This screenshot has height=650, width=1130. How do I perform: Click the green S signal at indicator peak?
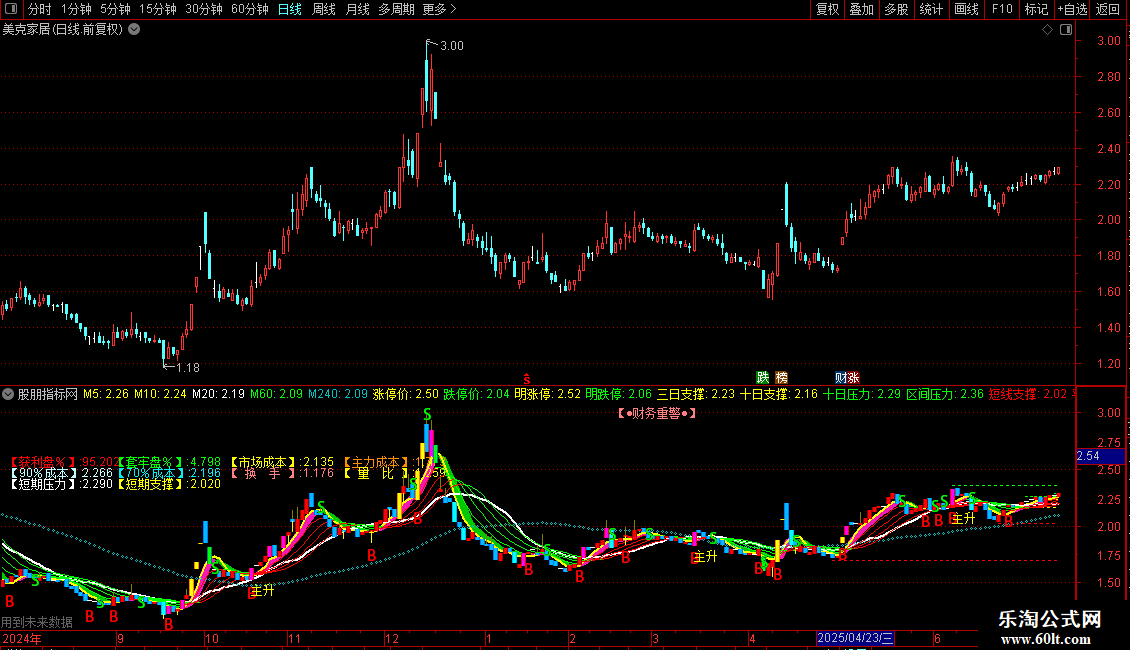coord(427,414)
